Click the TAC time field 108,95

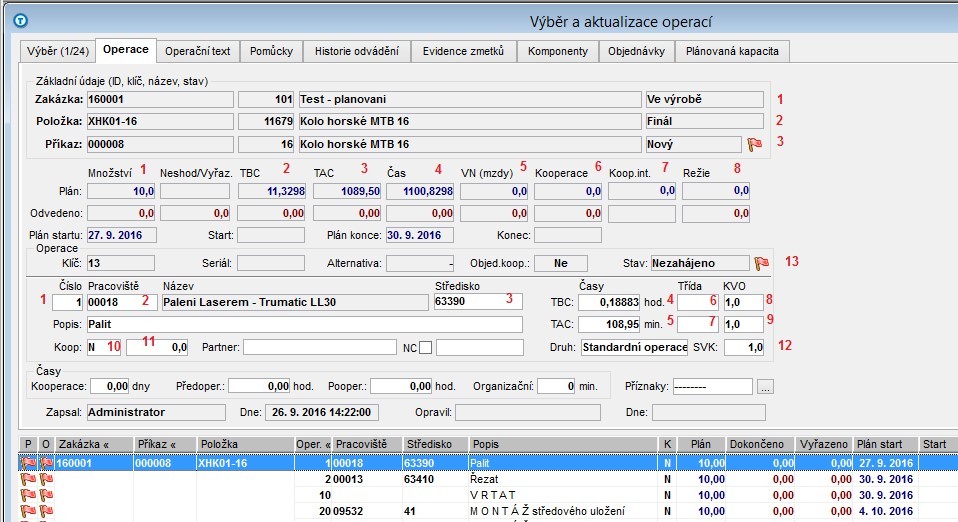point(609,325)
